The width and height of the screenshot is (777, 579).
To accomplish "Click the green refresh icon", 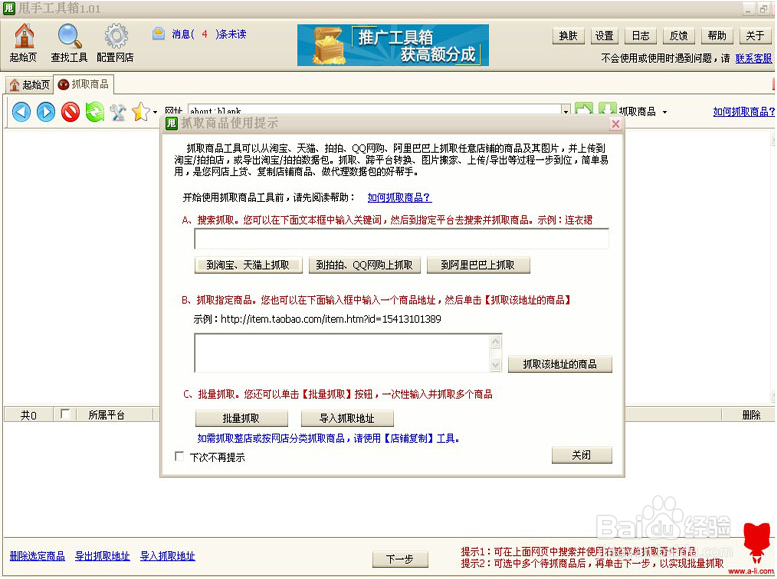I will (95, 112).
